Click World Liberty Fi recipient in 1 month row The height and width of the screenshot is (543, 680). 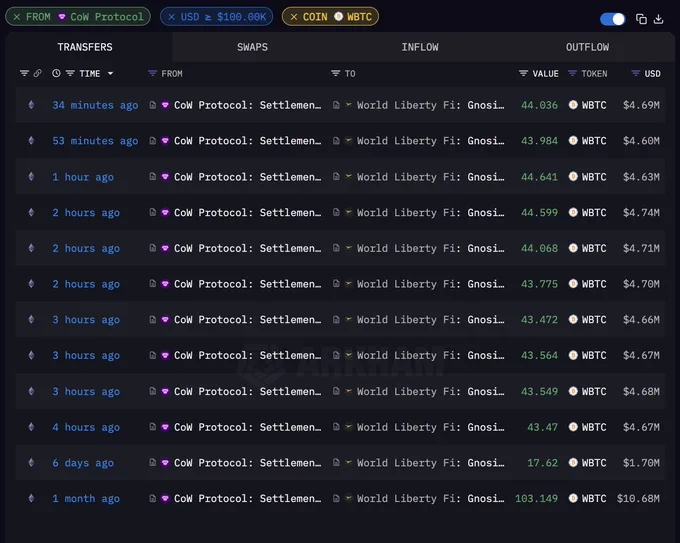click(x=431, y=499)
